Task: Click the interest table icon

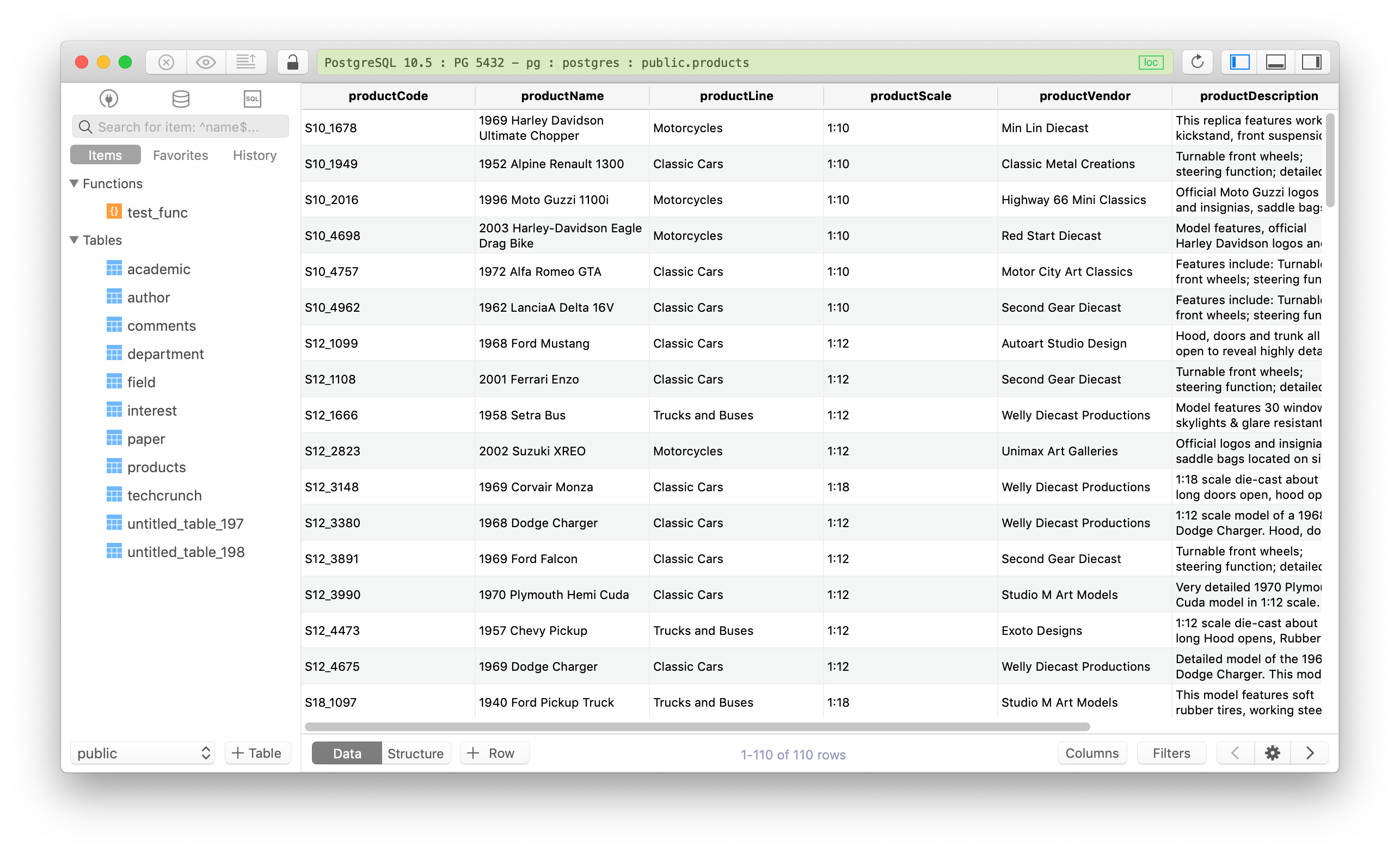Action: [x=114, y=410]
